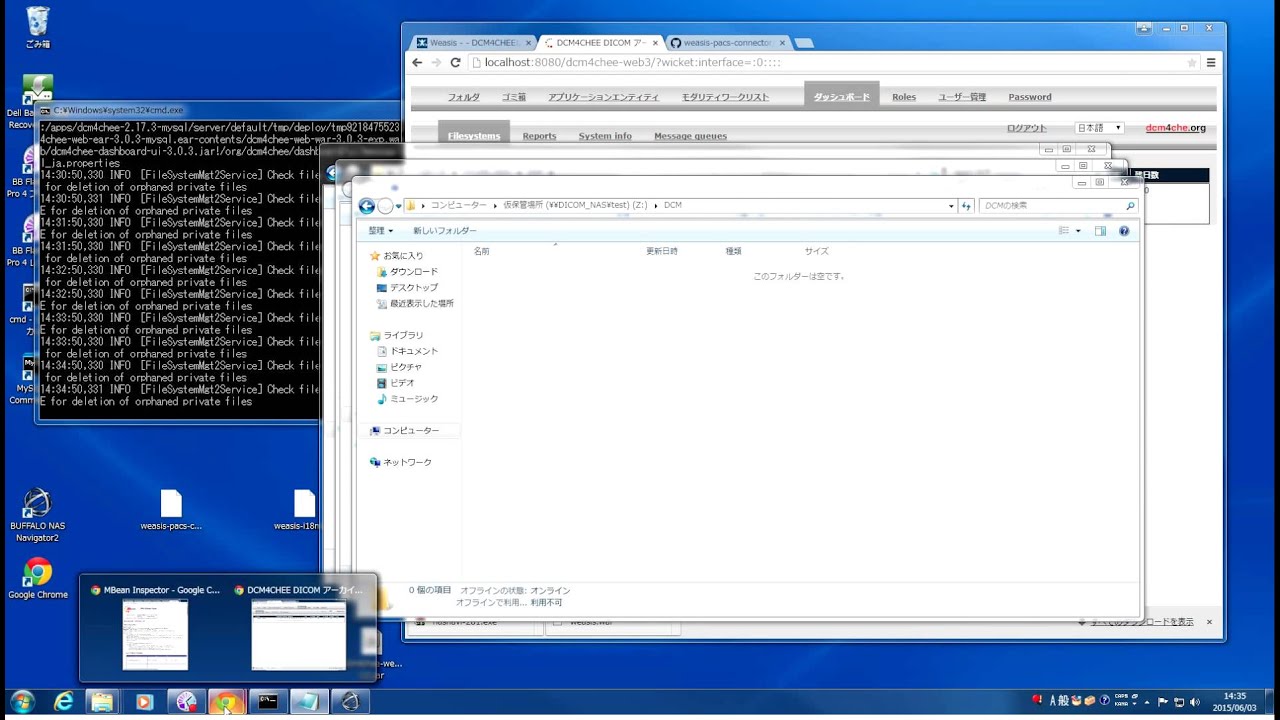Viewport: 1280px width, 720px height.
Task: Switch to the cmd.exe taskbar button
Action: (268, 702)
